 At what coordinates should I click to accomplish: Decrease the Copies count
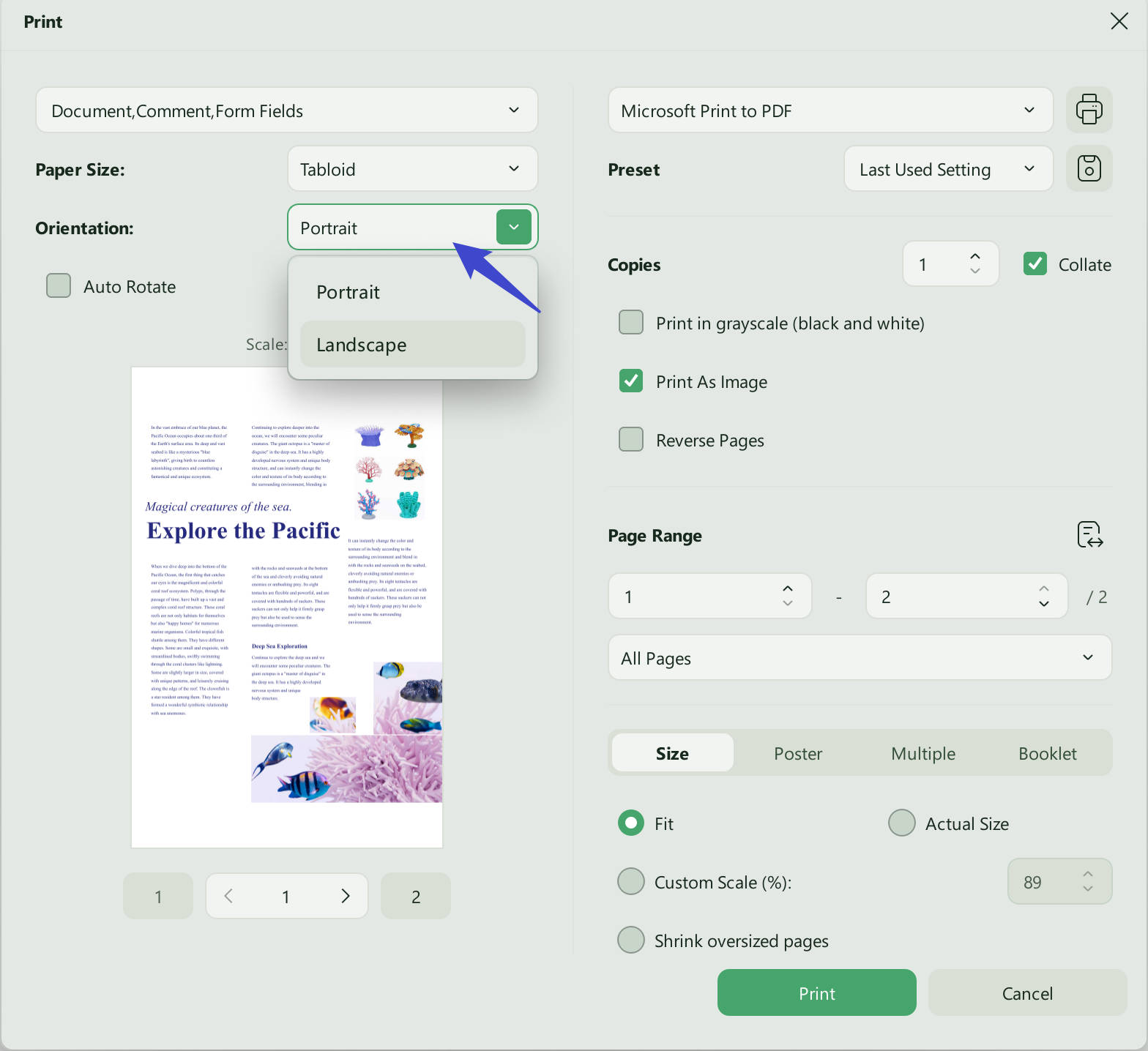975,272
